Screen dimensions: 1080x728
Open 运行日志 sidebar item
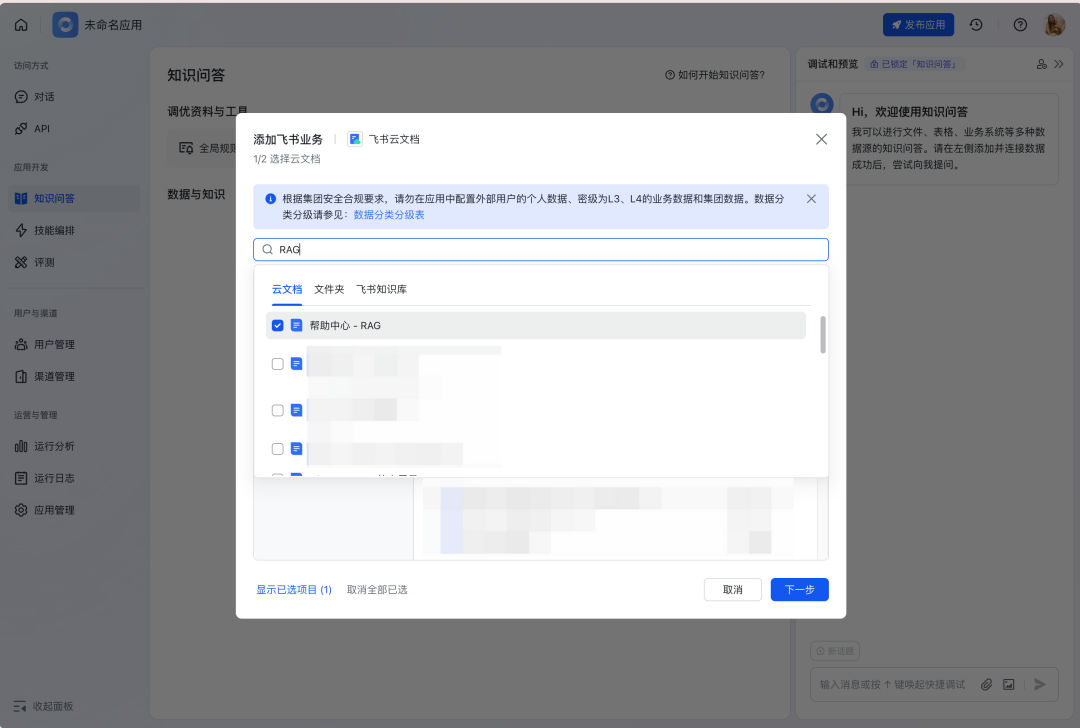tap(74, 478)
